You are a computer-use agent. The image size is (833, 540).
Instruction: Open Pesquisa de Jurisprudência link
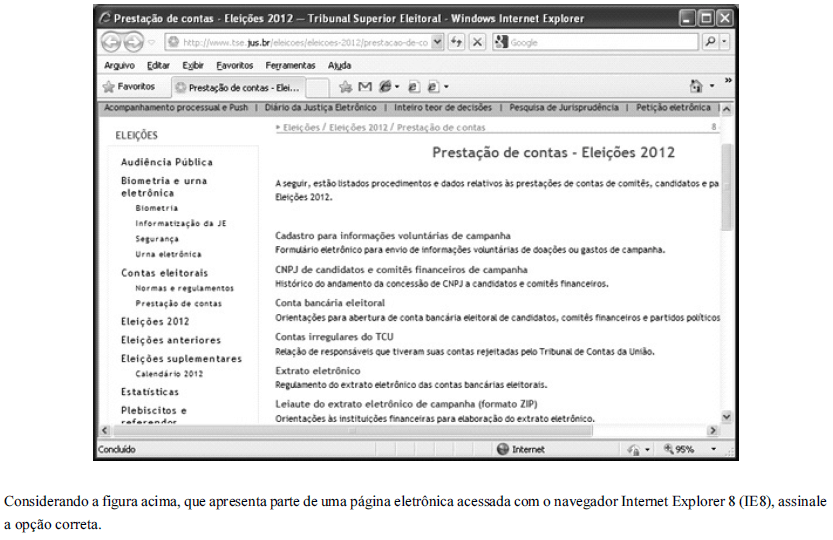(564, 107)
